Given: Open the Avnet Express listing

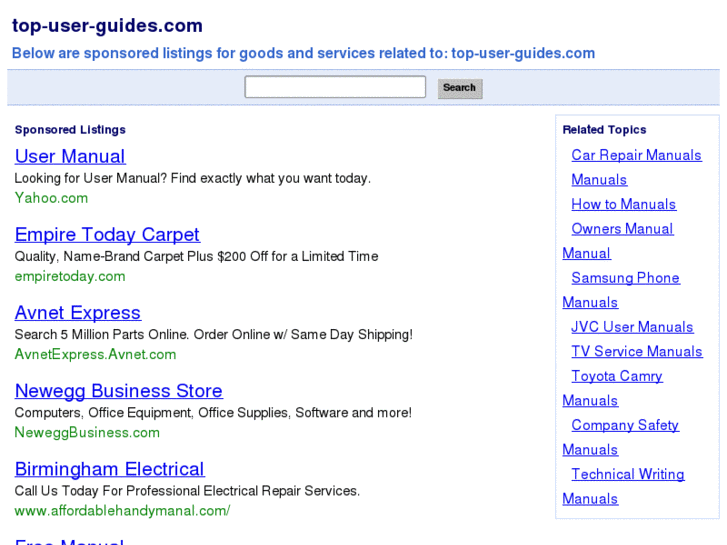Looking at the screenshot, I should coord(78,313).
